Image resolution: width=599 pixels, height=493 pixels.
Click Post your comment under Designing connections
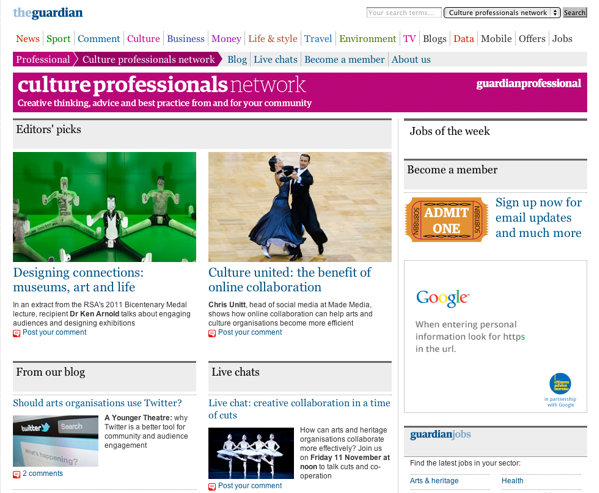(54, 332)
